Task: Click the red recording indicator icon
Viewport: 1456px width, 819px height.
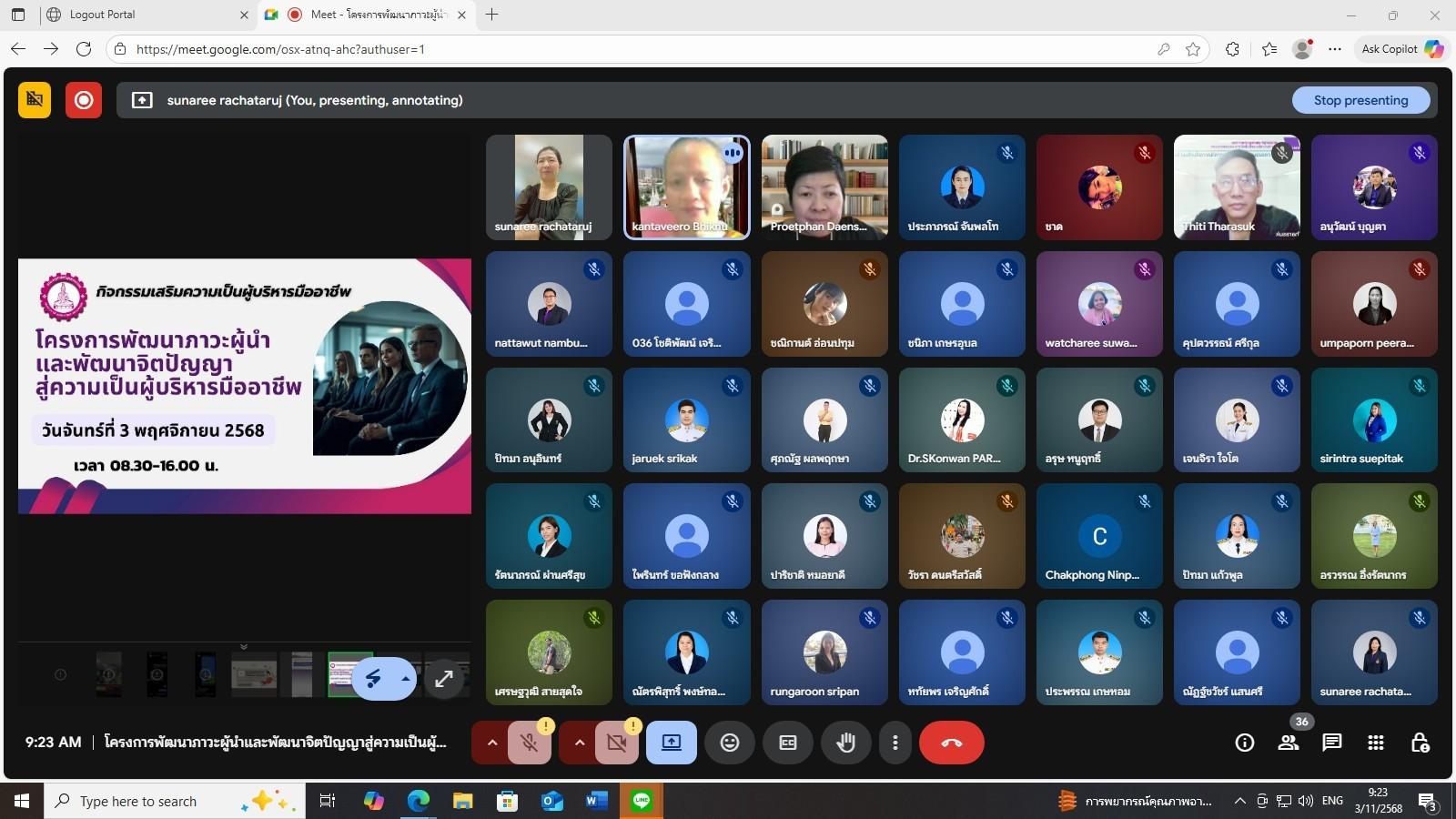Action: coord(83,100)
